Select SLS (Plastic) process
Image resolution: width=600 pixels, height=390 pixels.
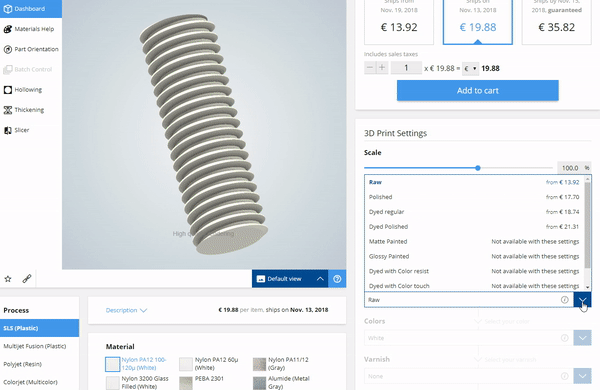39,328
